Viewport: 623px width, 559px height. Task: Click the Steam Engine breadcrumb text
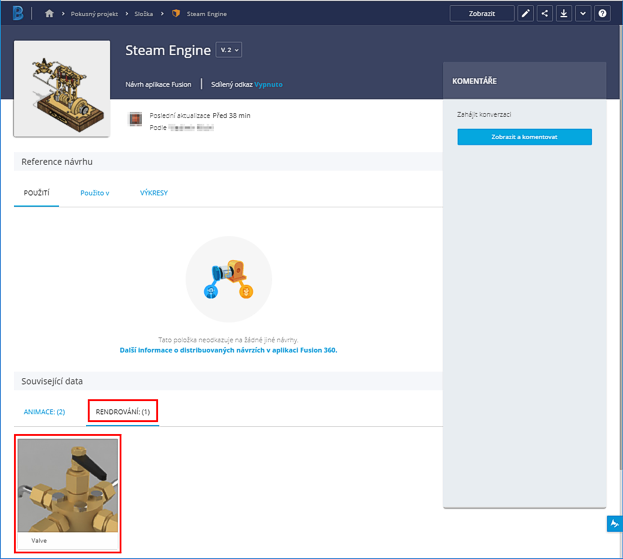click(x=207, y=14)
